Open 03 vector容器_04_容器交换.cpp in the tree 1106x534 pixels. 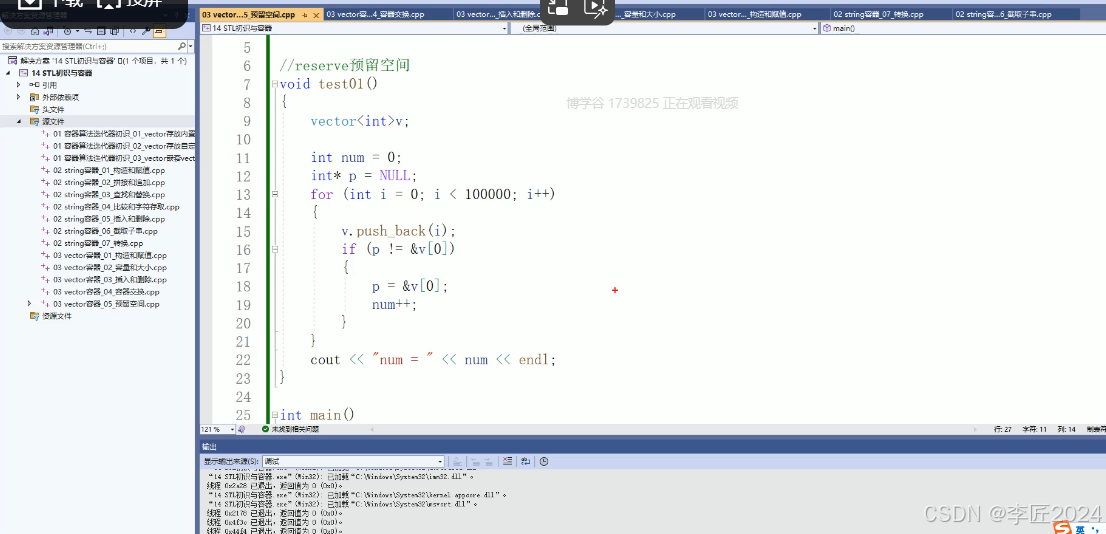coord(107,291)
